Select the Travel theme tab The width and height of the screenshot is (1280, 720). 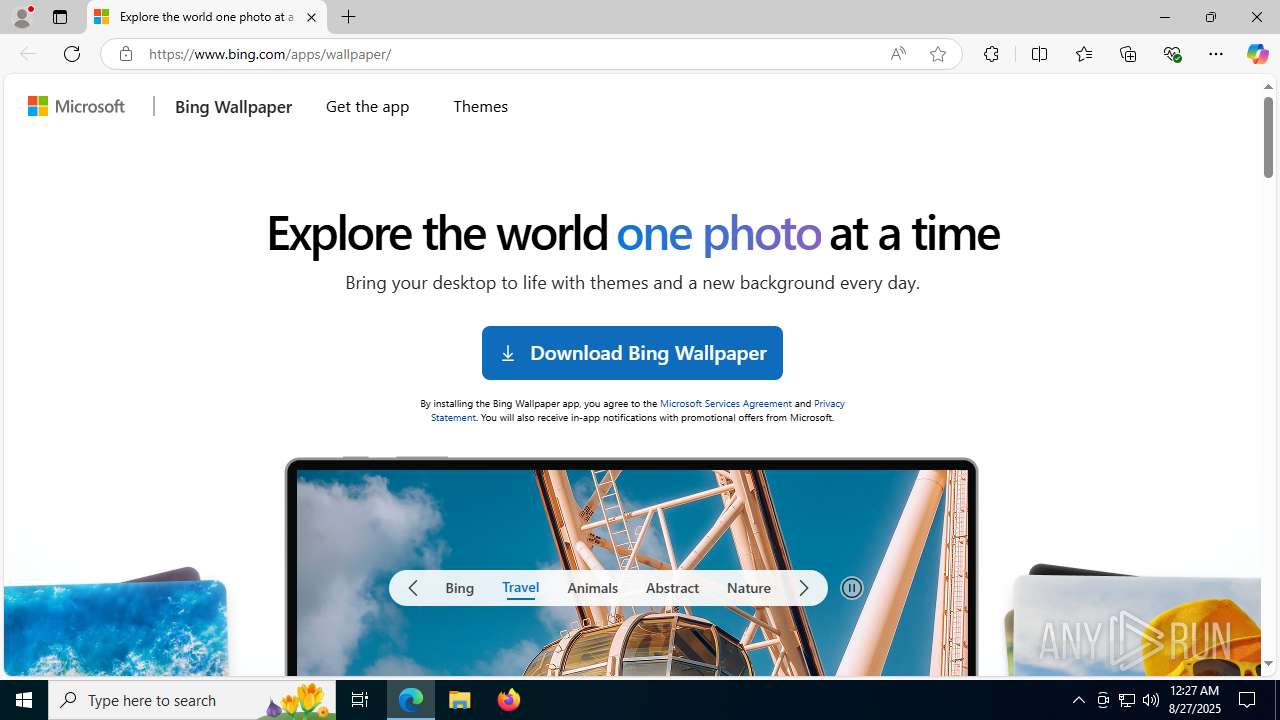coord(520,588)
